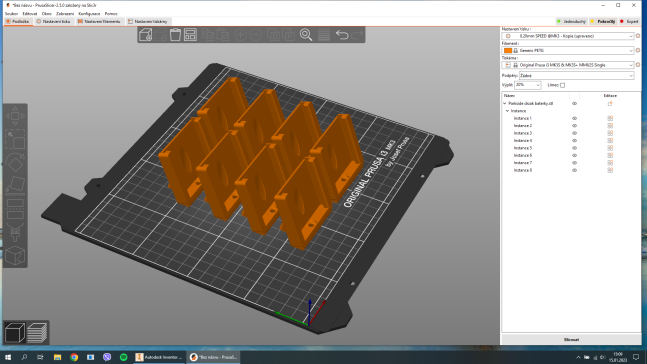Hide Instance 3 with eye icon
647x364 pixels.
pyautogui.click(x=574, y=133)
